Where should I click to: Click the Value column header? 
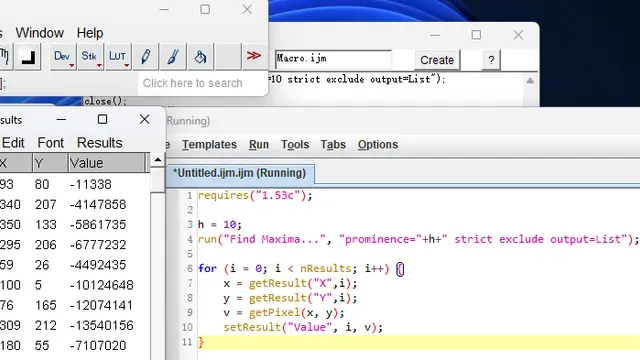[106, 163]
